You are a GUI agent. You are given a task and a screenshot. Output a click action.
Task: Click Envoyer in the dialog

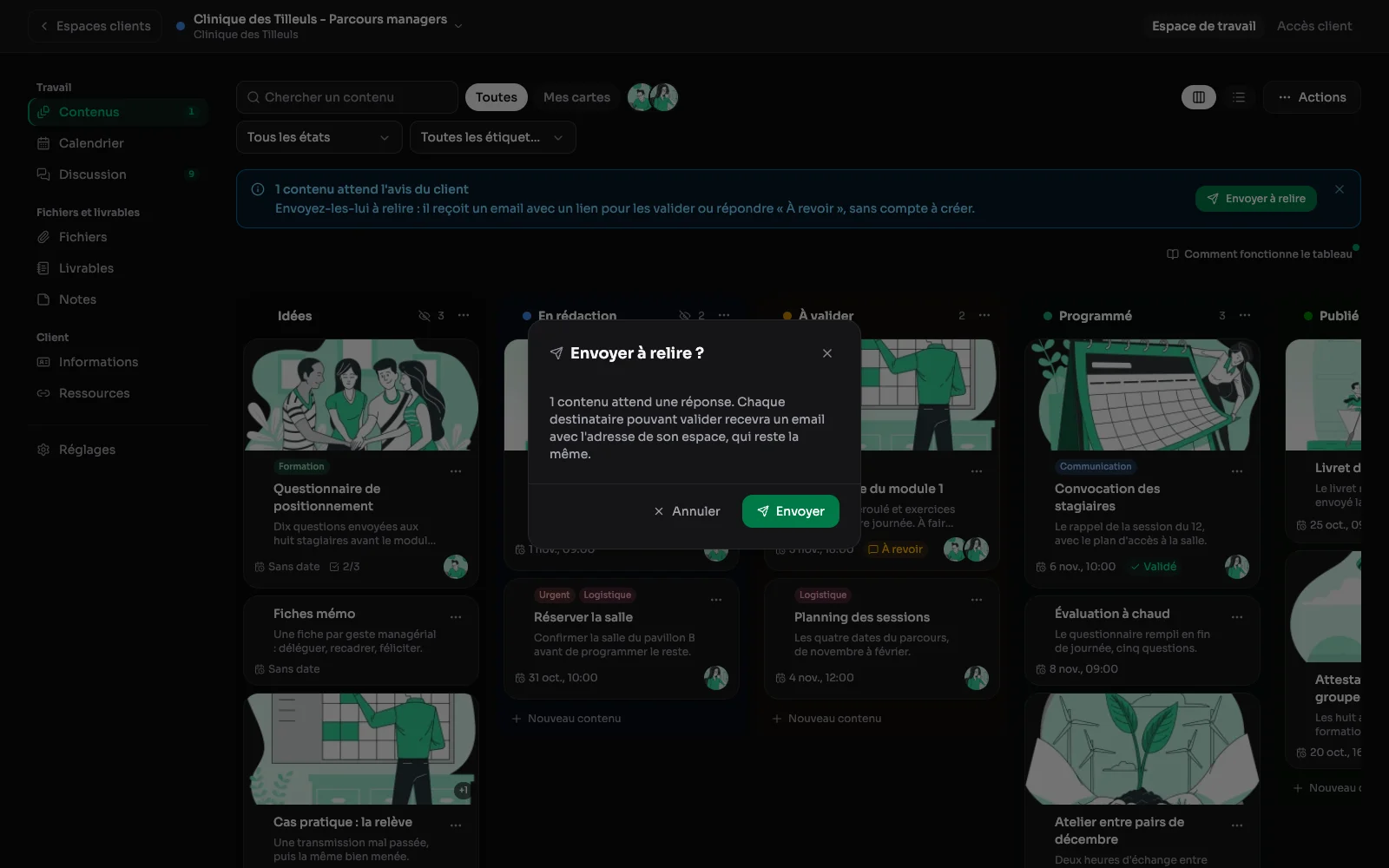(790, 511)
